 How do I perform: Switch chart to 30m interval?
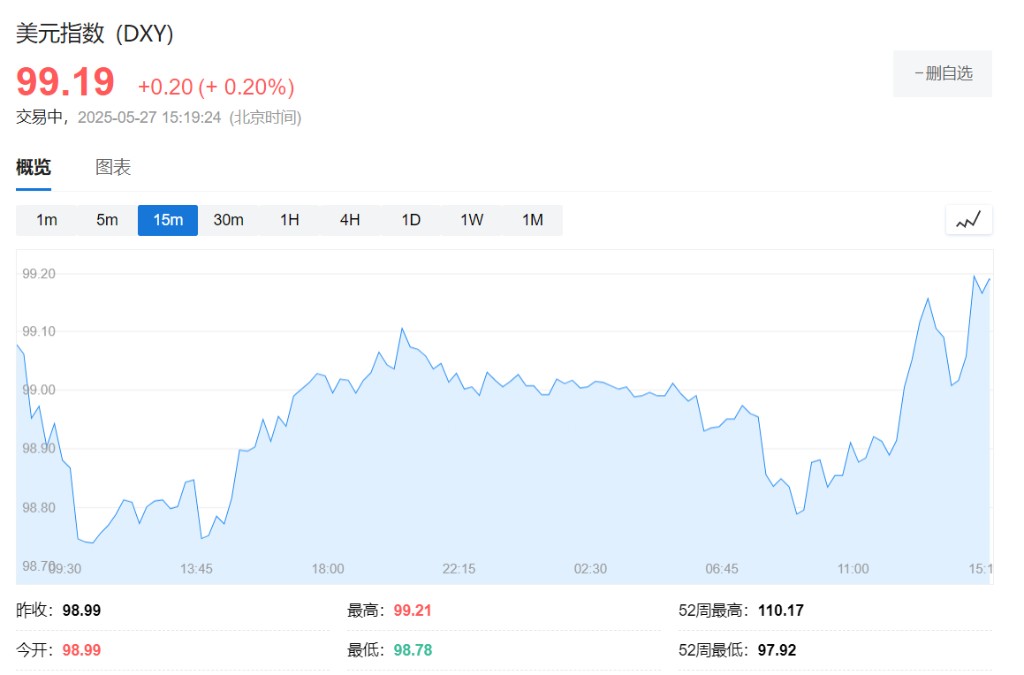[x=228, y=220]
